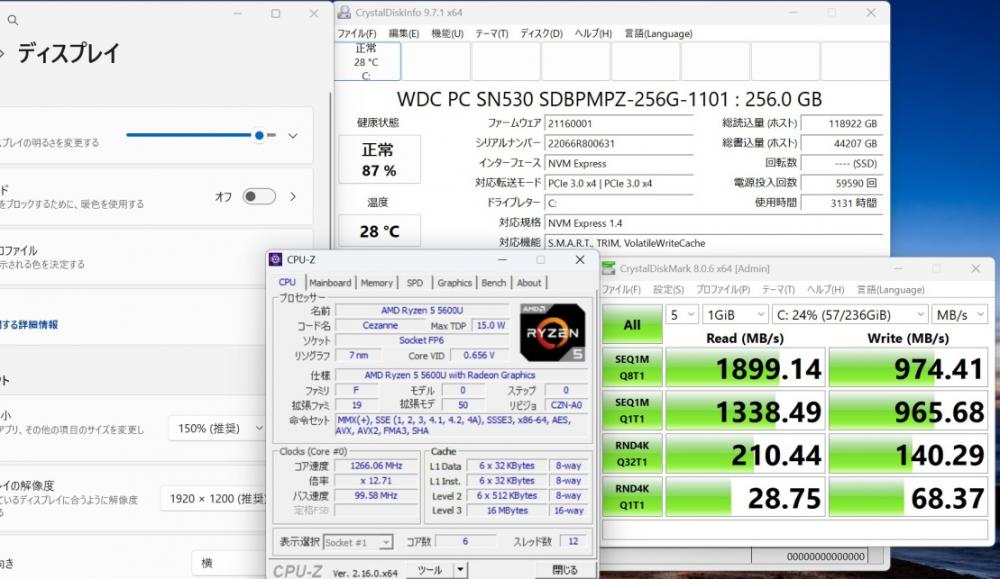Click the CPU name field AMD Ryzen 5 5600U
The height and width of the screenshot is (579, 1000).
pos(422,311)
